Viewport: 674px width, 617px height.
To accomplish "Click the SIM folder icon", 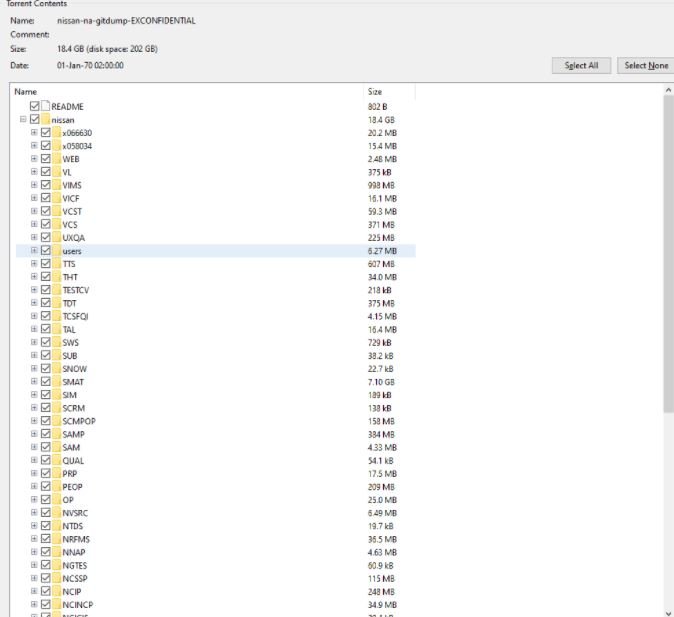I will tap(56, 395).
